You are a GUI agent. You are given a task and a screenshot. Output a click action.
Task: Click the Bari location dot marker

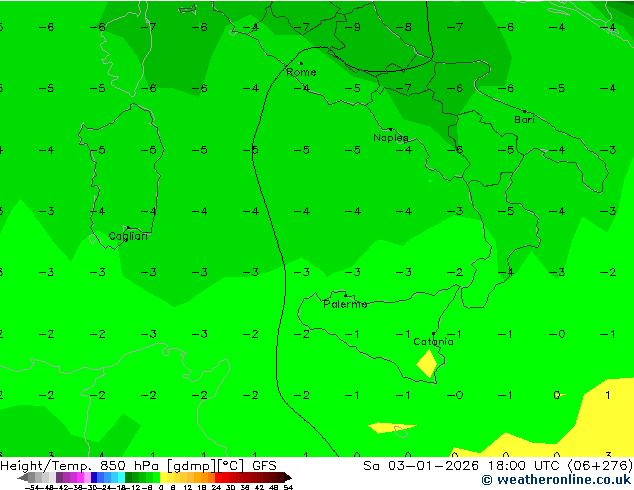click(x=524, y=111)
